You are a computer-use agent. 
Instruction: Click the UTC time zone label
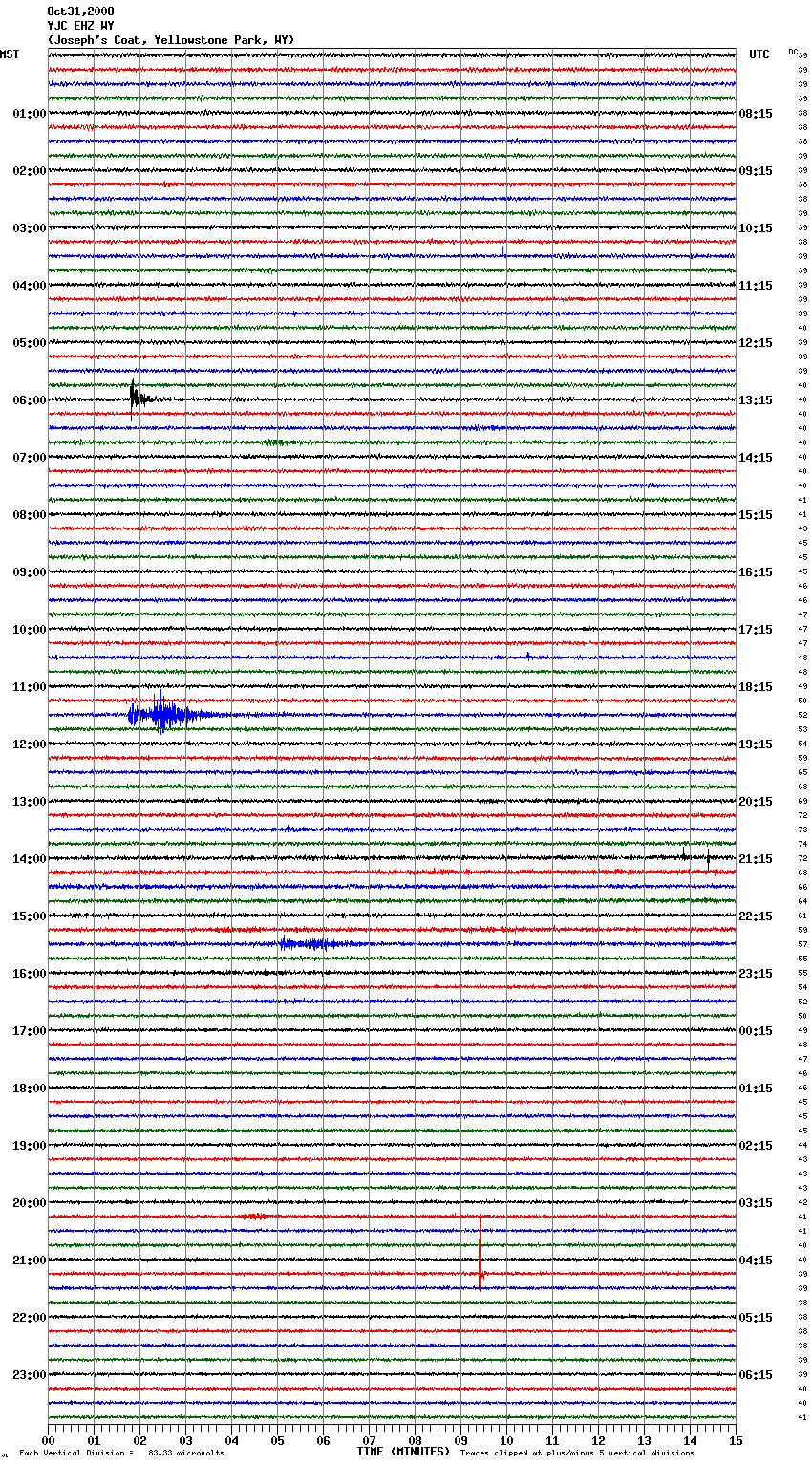pos(759,54)
